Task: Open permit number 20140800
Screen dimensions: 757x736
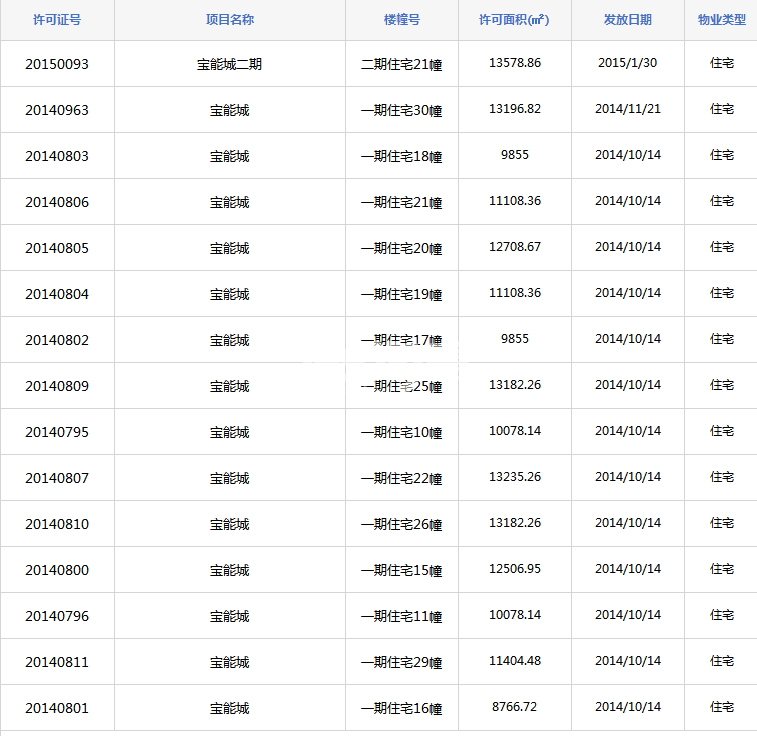Action: (x=57, y=570)
